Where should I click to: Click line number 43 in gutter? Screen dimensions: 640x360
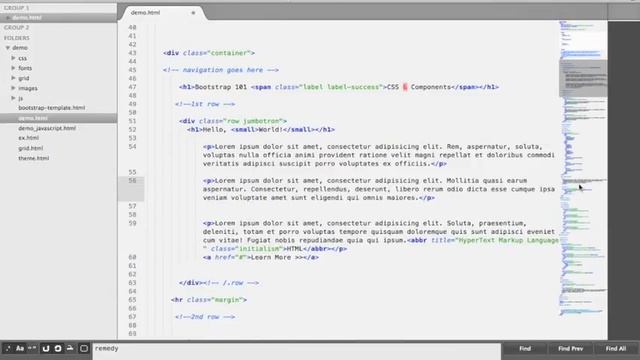pos(132,53)
